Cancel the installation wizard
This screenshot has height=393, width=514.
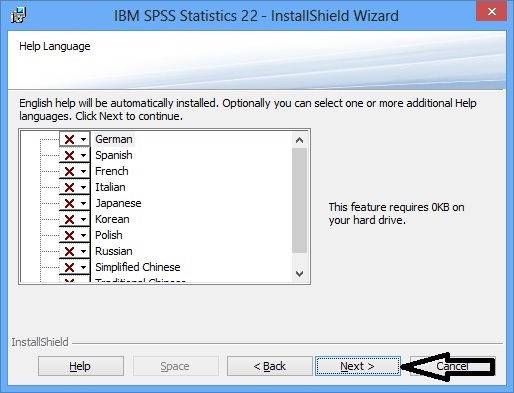[452, 366]
